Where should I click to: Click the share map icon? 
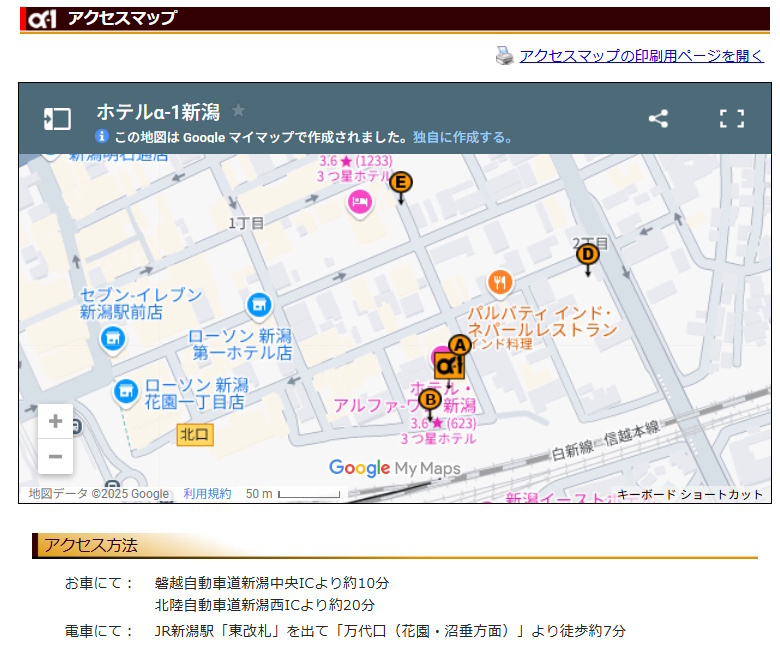coord(658,119)
